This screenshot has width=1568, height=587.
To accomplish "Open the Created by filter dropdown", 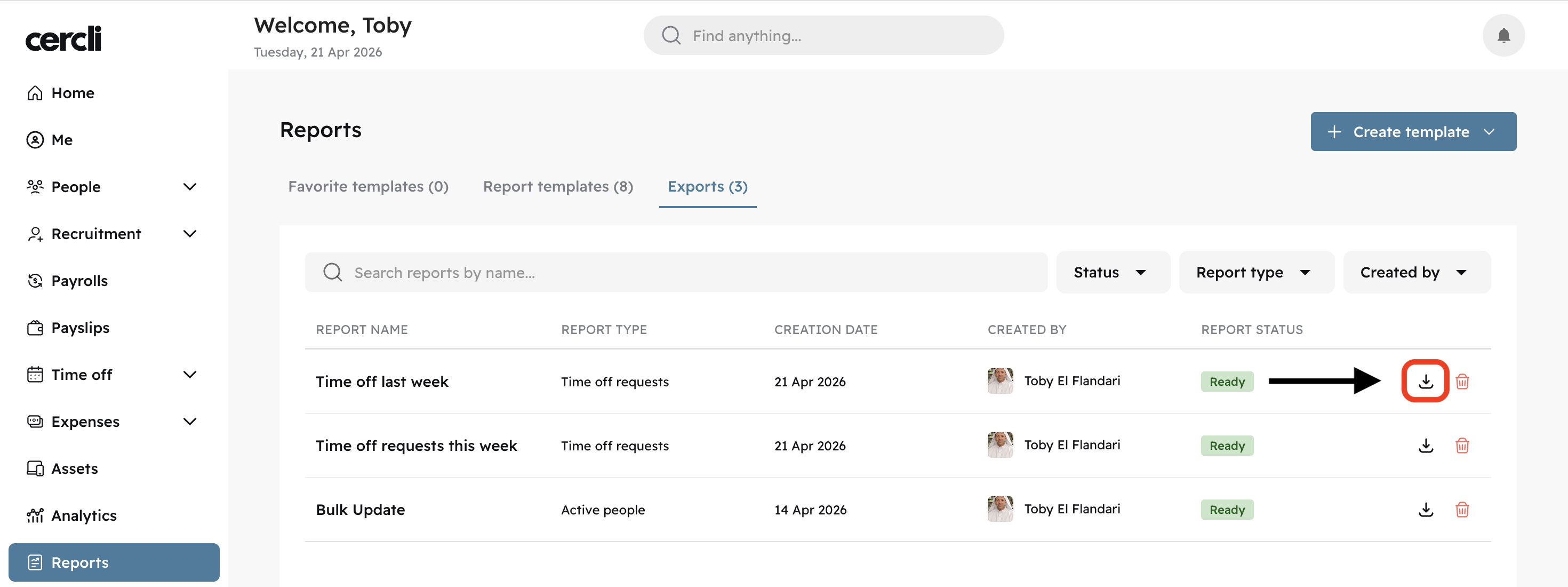I will point(1415,272).
